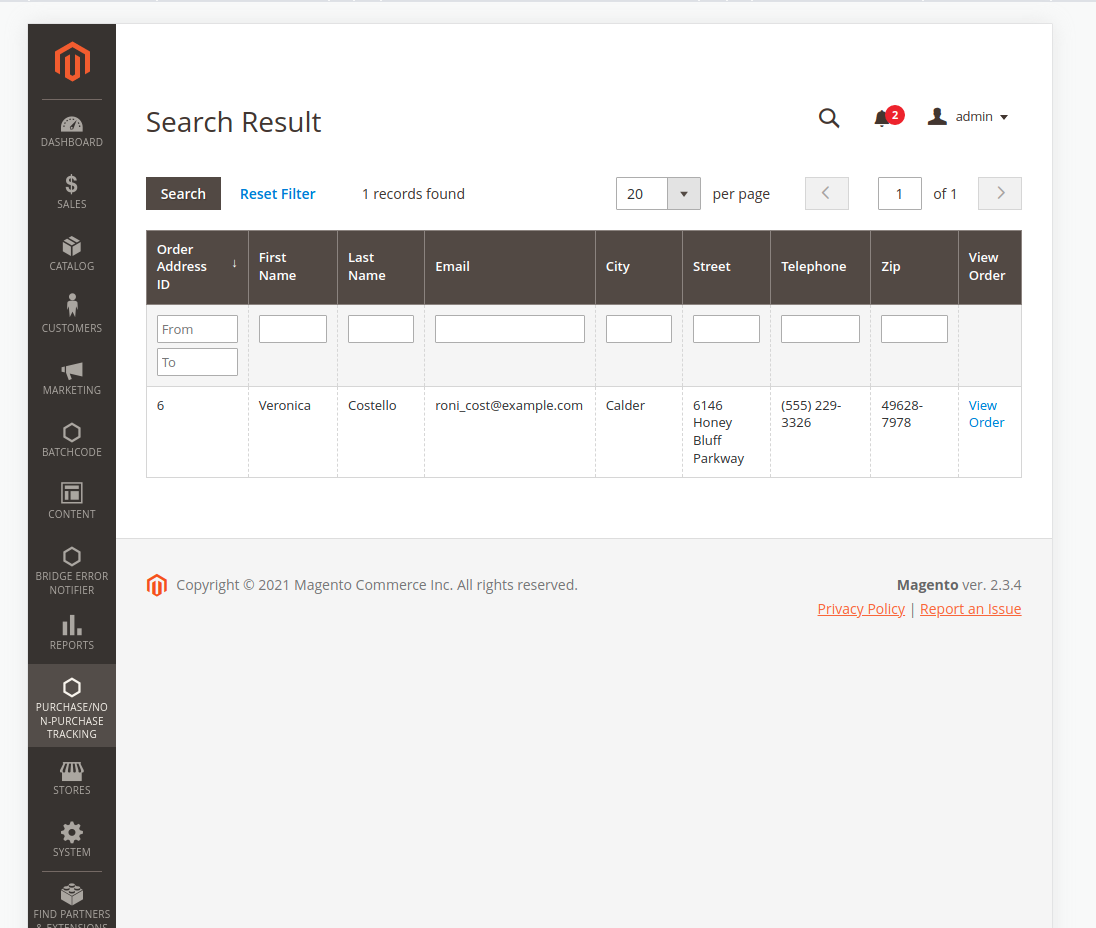This screenshot has width=1096, height=928.
Task: Click the Magento logo icon in sidebar
Action: click(72, 62)
